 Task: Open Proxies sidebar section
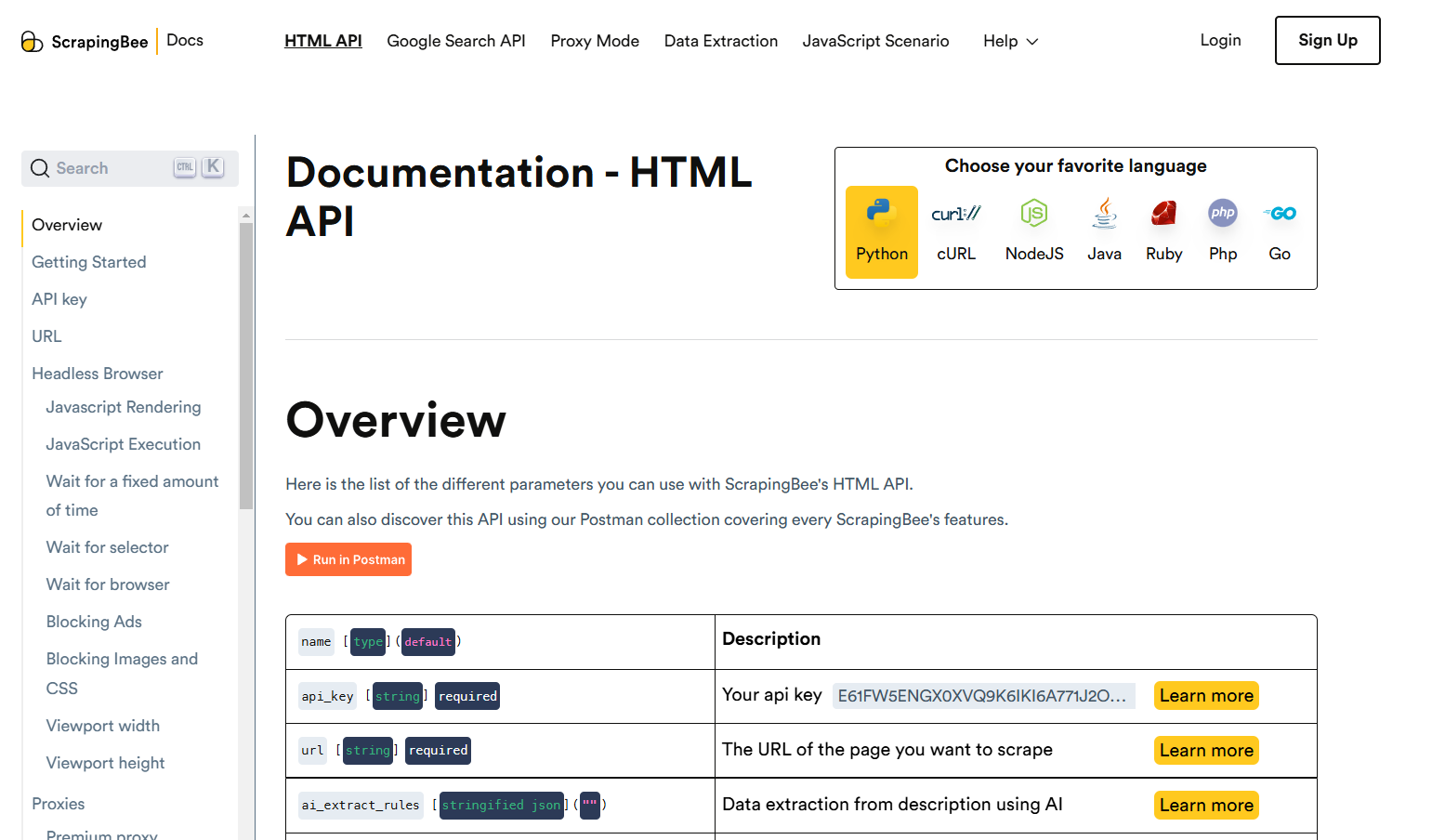pyautogui.click(x=59, y=804)
